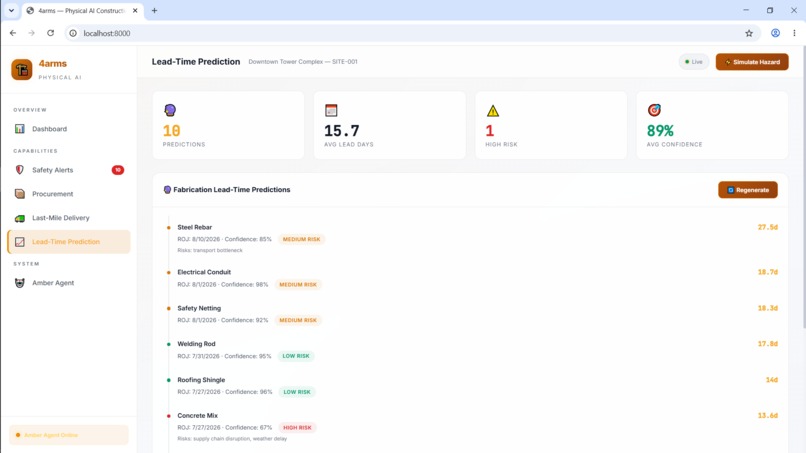
Task: Click the Live status indicator
Action: coord(693,62)
